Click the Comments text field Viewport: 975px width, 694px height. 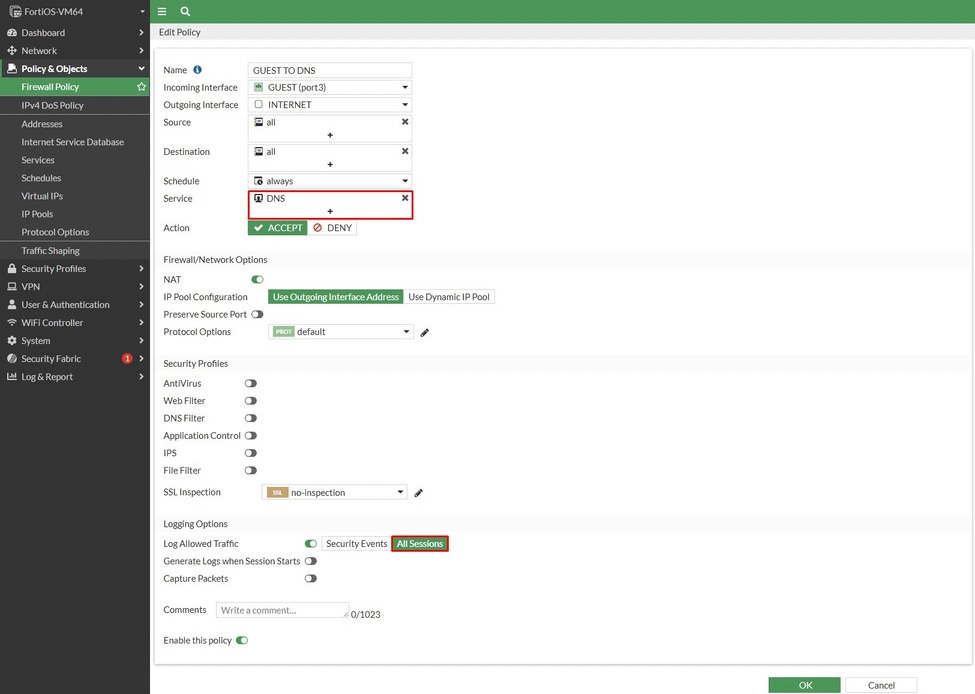[282, 610]
